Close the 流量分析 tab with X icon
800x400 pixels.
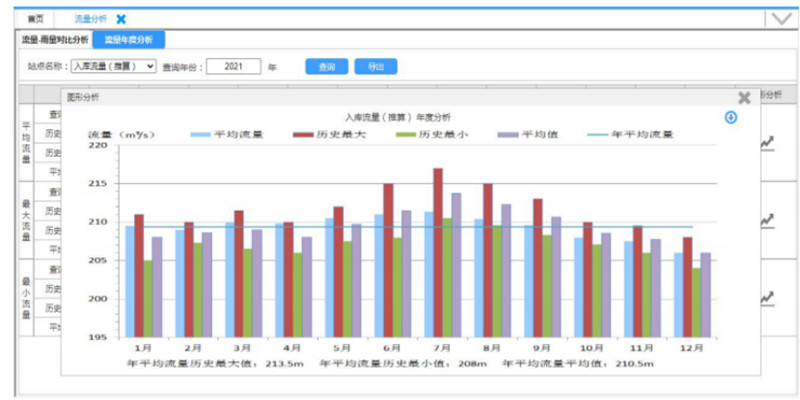pos(121,19)
